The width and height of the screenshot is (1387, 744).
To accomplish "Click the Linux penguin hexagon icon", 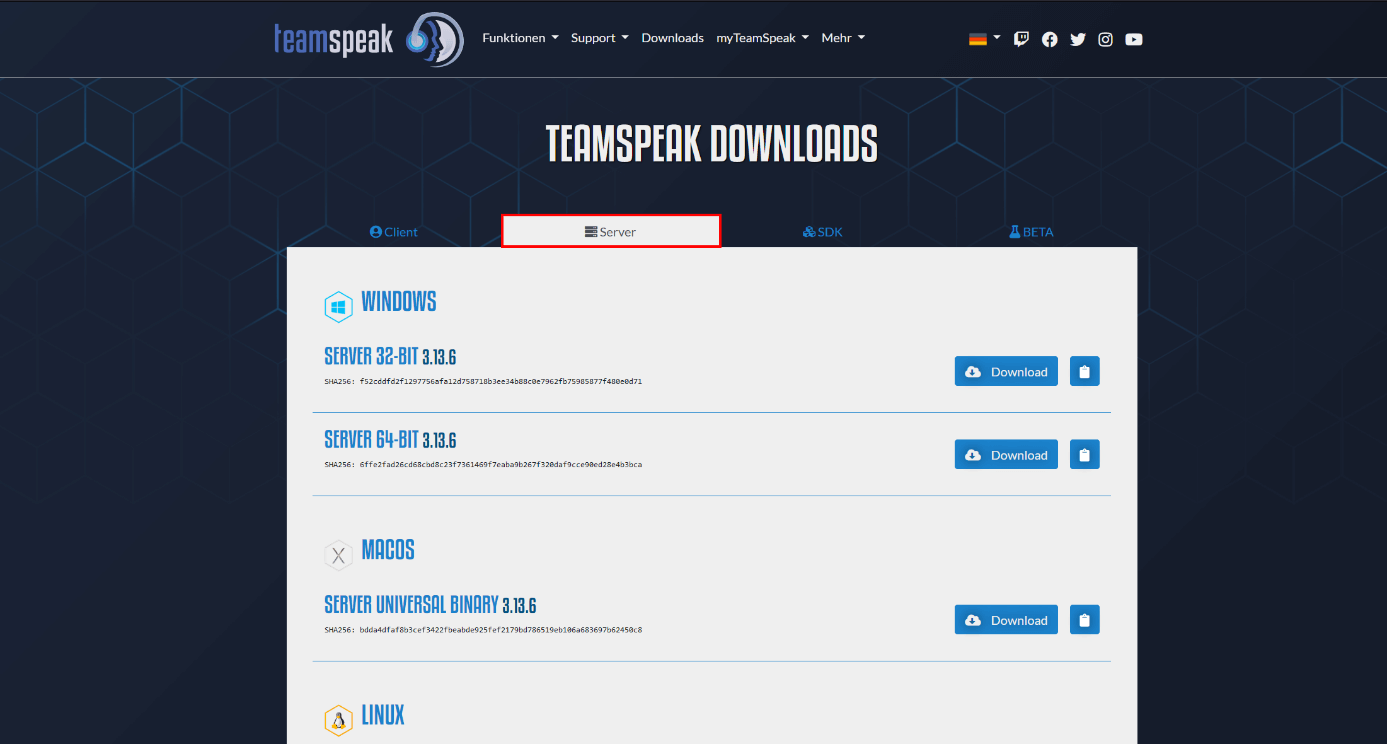I will (338, 721).
